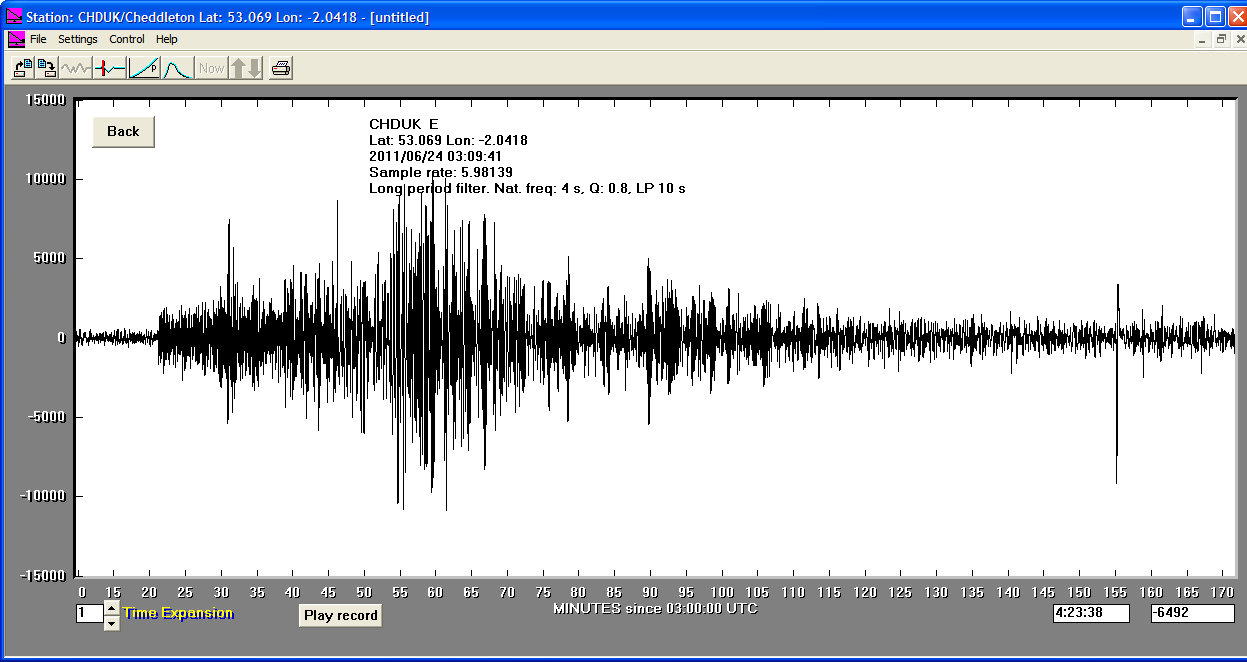Open the Settings menu

78,39
